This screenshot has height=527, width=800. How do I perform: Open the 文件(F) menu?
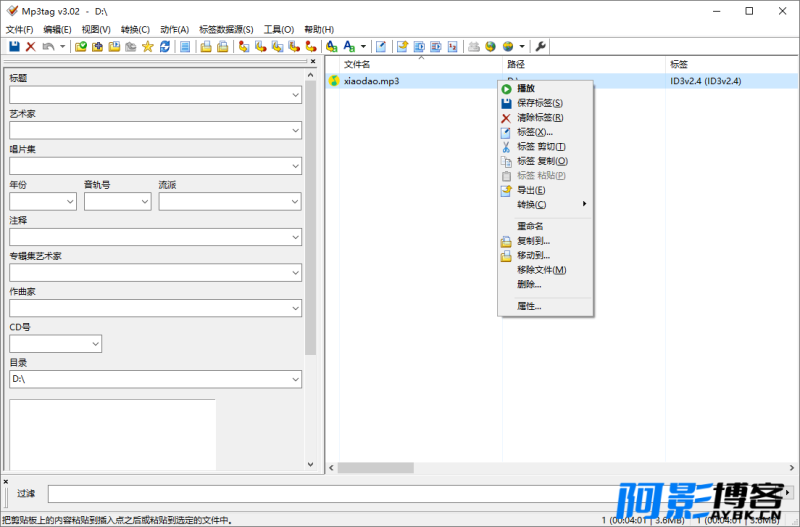pyautogui.click(x=19, y=30)
